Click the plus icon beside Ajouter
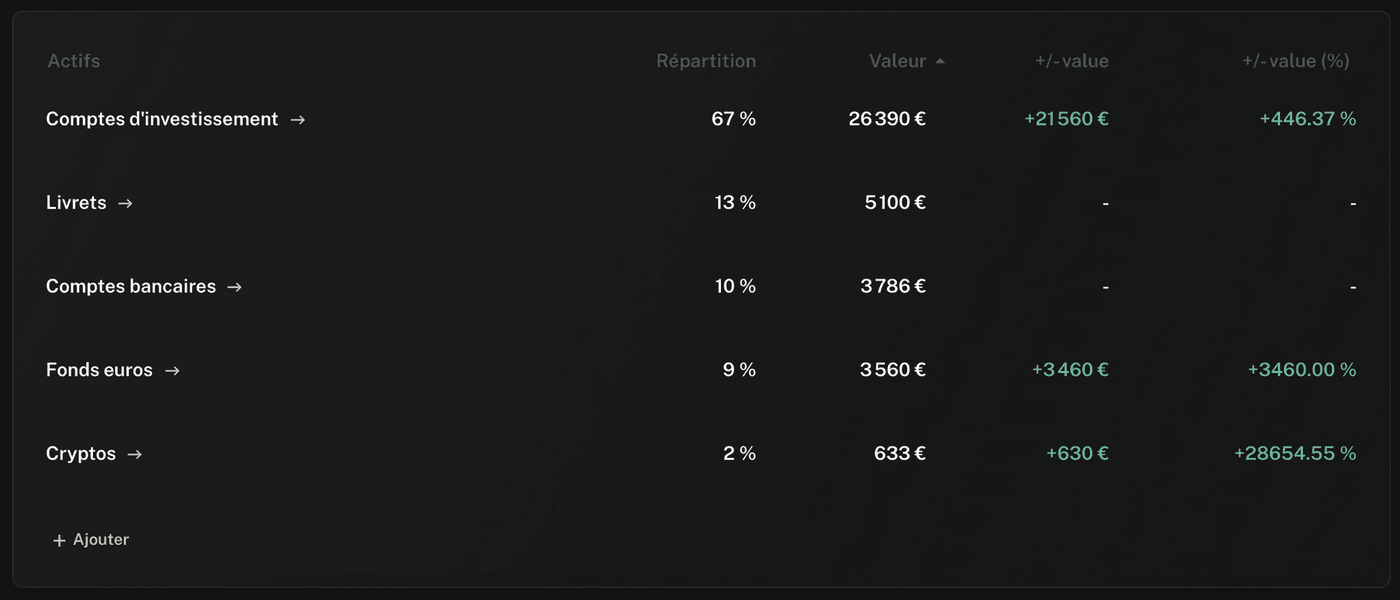Image resolution: width=1400 pixels, height=600 pixels. (59, 541)
